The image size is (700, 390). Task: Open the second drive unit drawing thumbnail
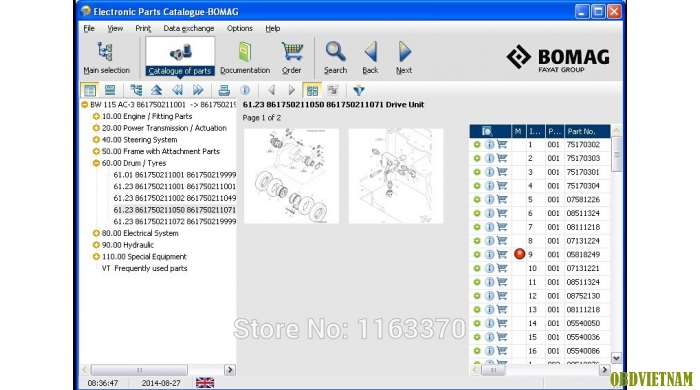(x=396, y=176)
